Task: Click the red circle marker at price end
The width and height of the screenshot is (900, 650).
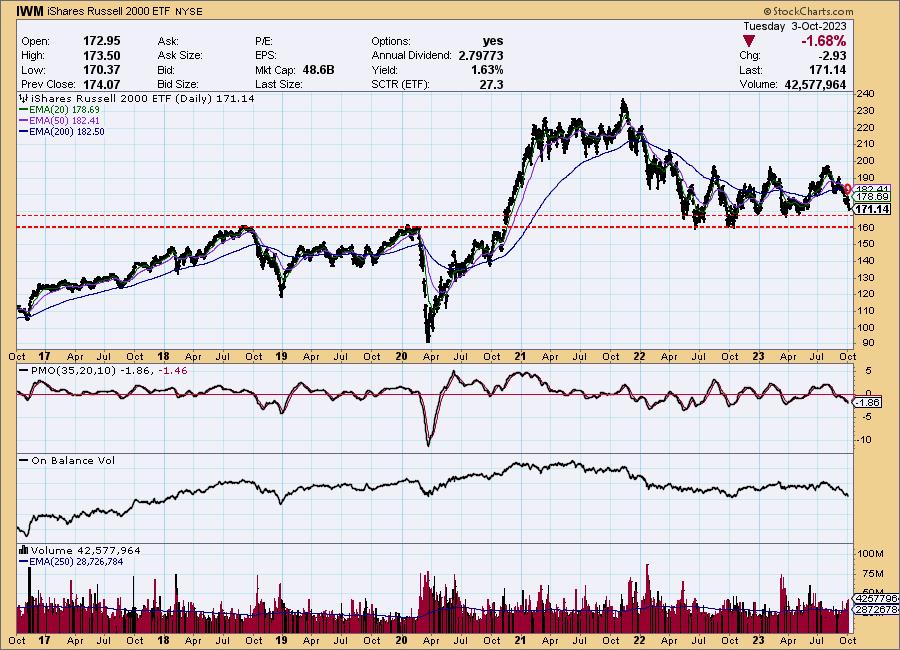Action: point(848,188)
